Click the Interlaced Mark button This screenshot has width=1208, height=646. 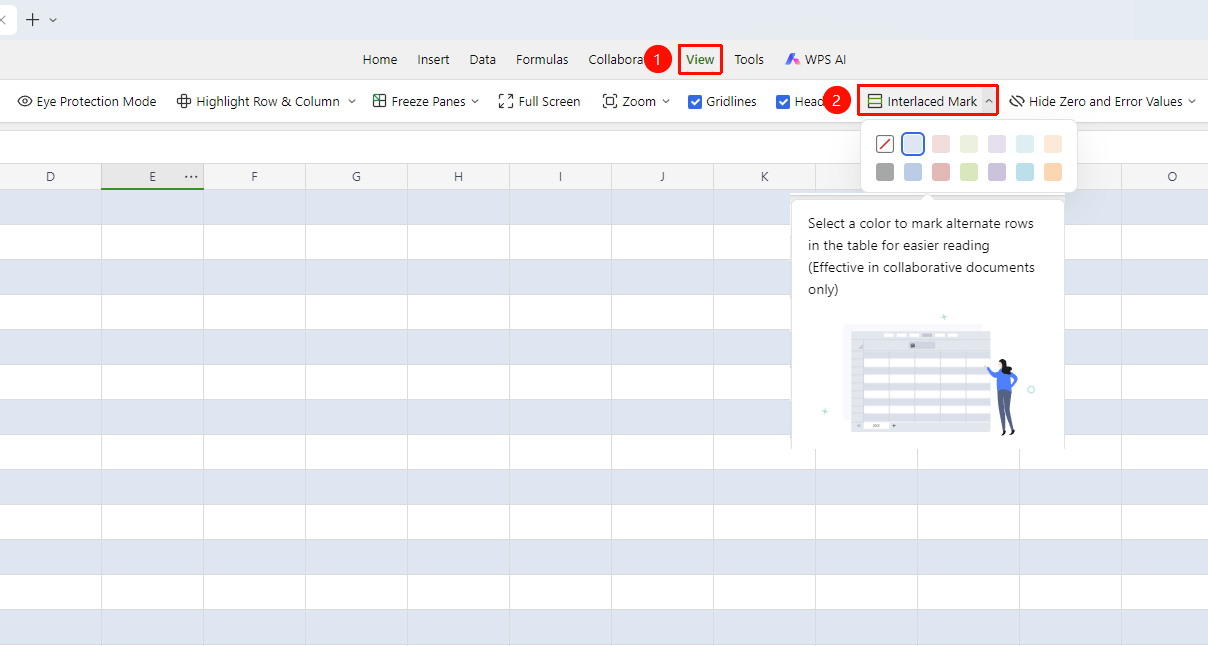click(922, 101)
